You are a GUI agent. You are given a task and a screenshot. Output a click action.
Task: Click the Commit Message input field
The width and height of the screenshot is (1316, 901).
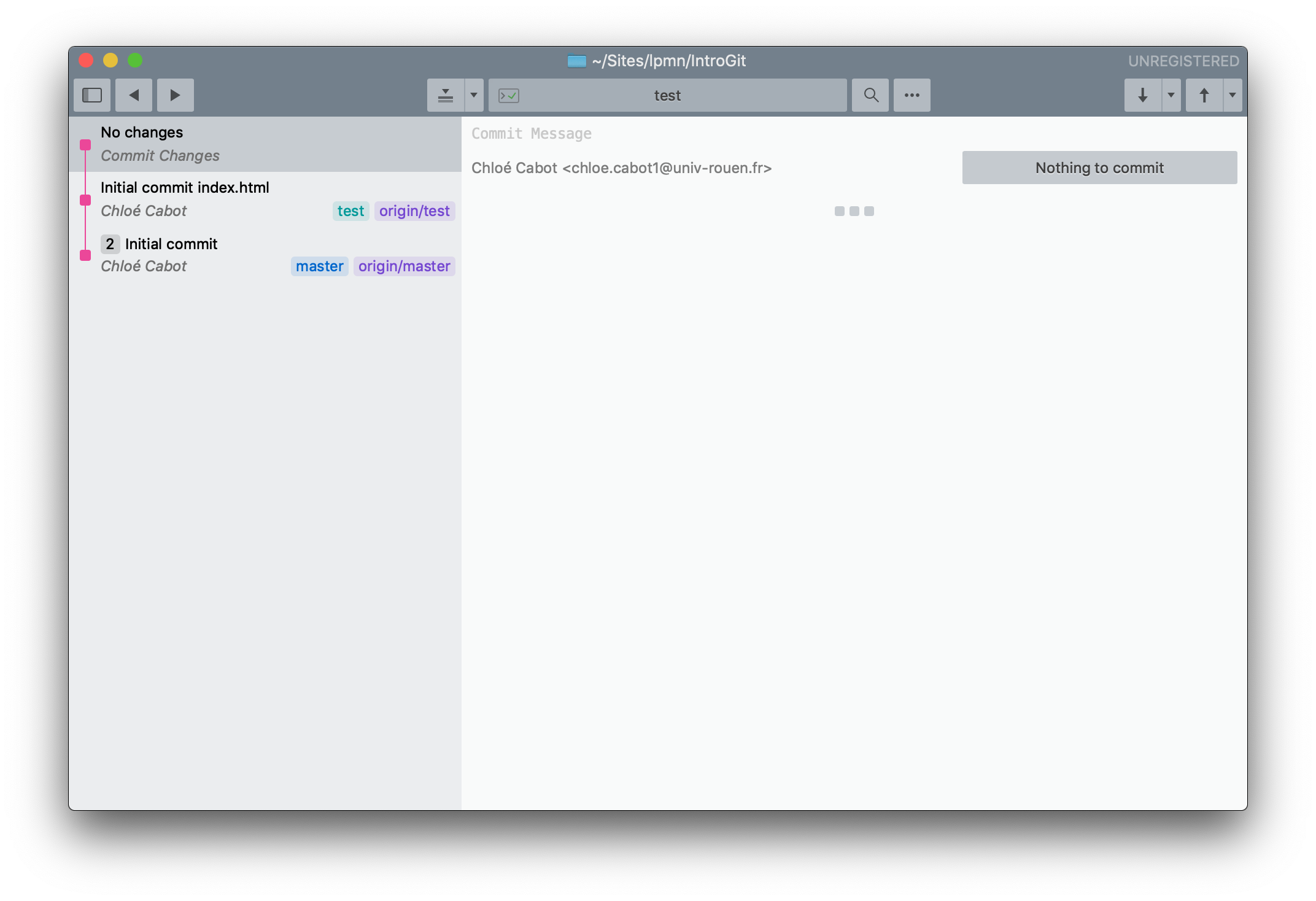click(710, 133)
